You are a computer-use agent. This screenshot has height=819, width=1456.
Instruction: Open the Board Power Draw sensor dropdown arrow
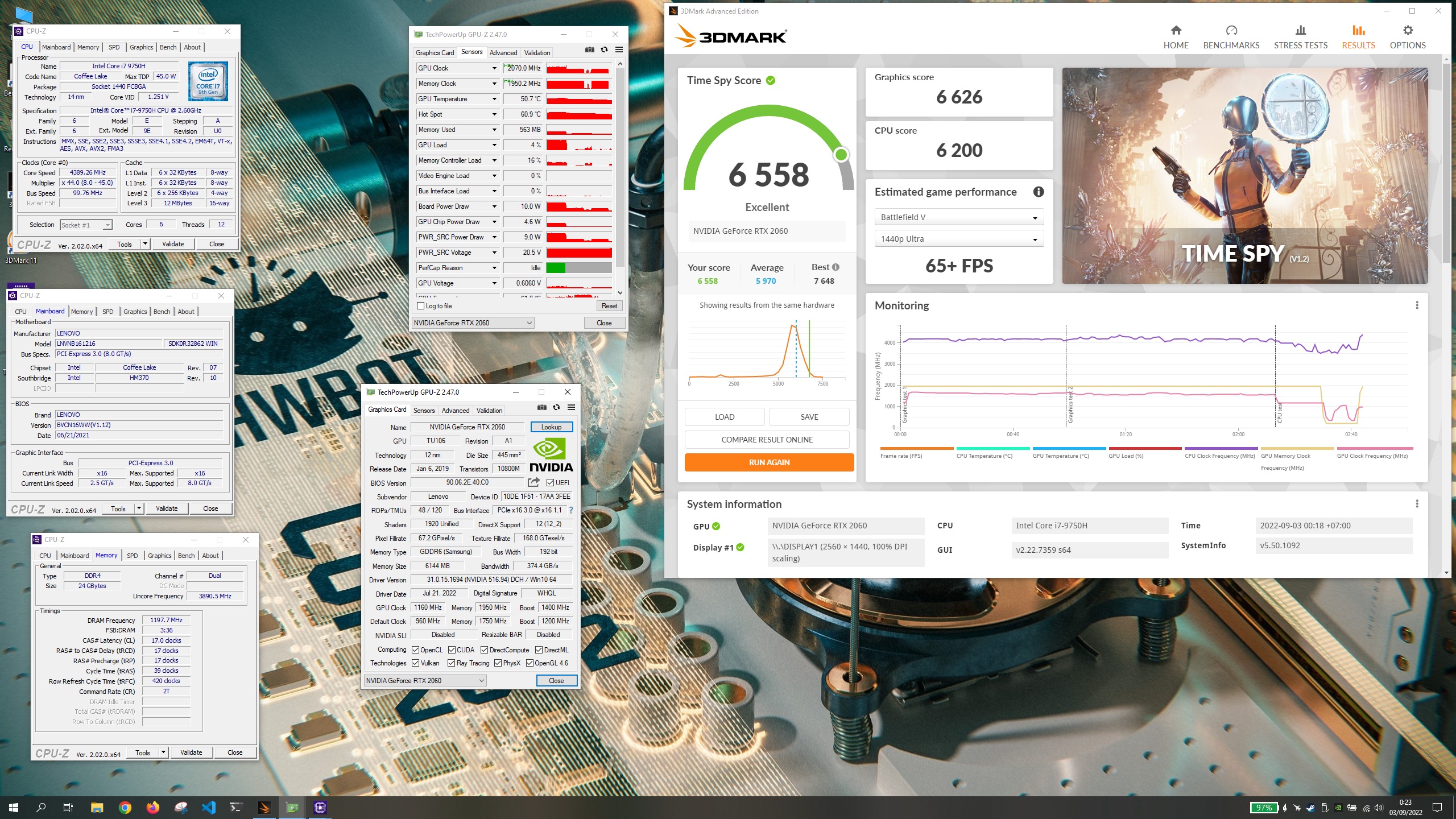tap(494, 206)
